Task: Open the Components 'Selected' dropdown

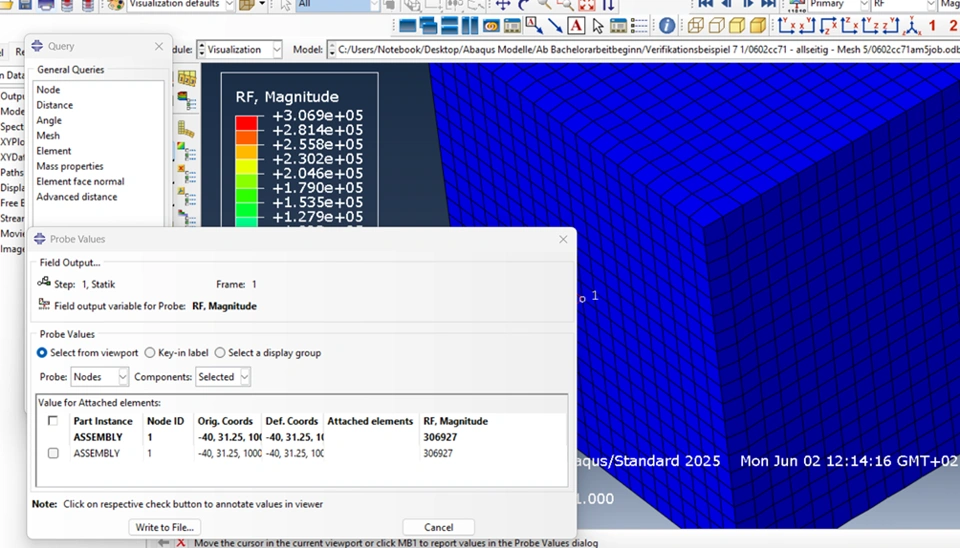Action: (223, 377)
